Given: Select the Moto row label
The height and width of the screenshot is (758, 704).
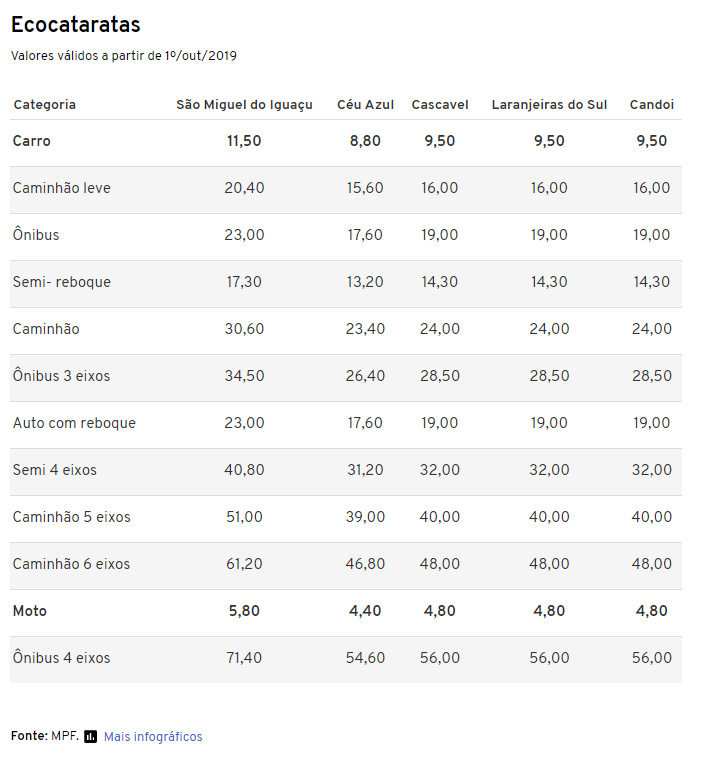Looking at the screenshot, I should point(29,611).
